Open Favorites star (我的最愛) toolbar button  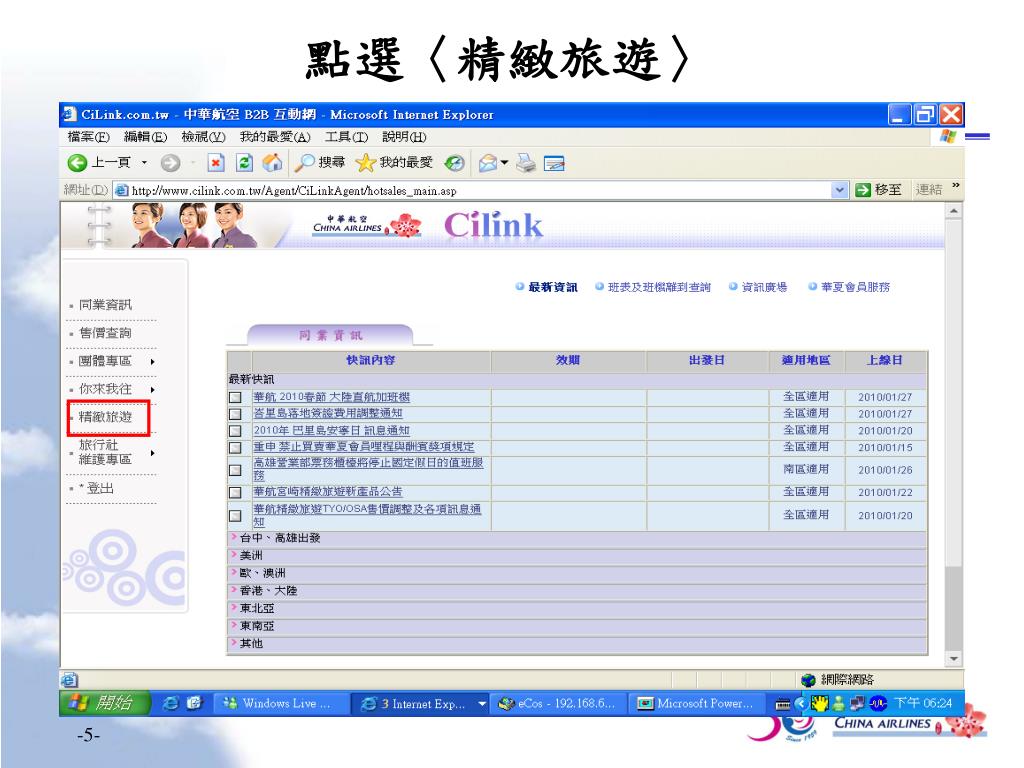click(x=394, y=163)
